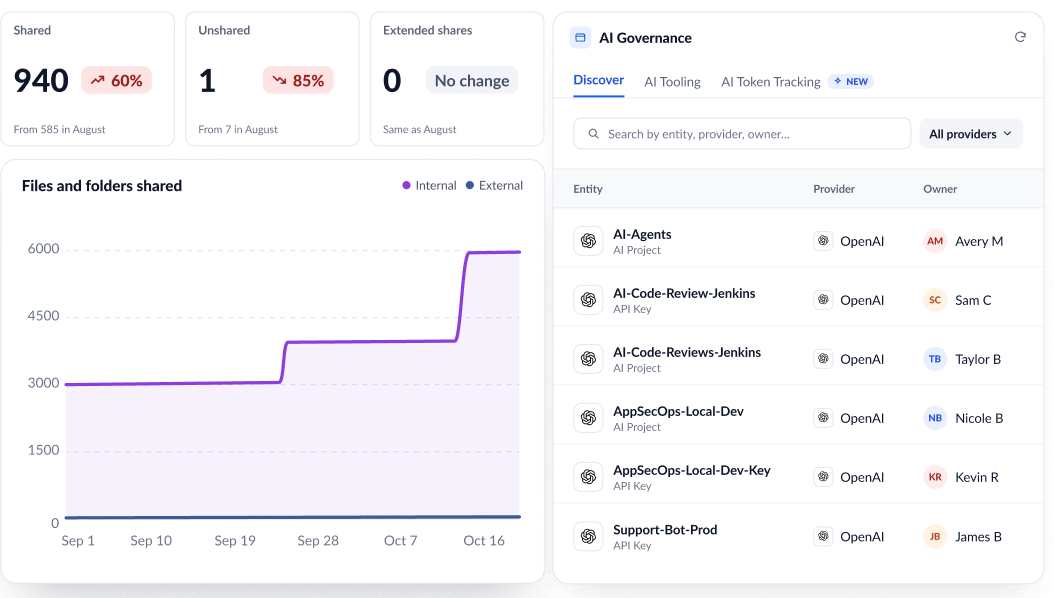Screen dimensions: 1054x598
Task: Click owner name Kevin R
Action: tap(977, 477)
